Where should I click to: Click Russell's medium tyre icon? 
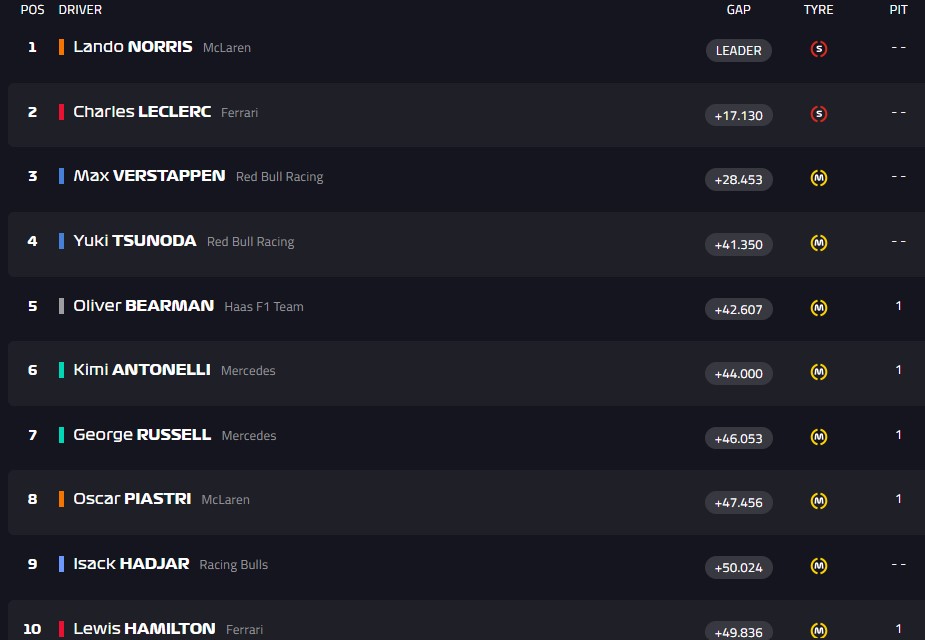coord(818,437)
